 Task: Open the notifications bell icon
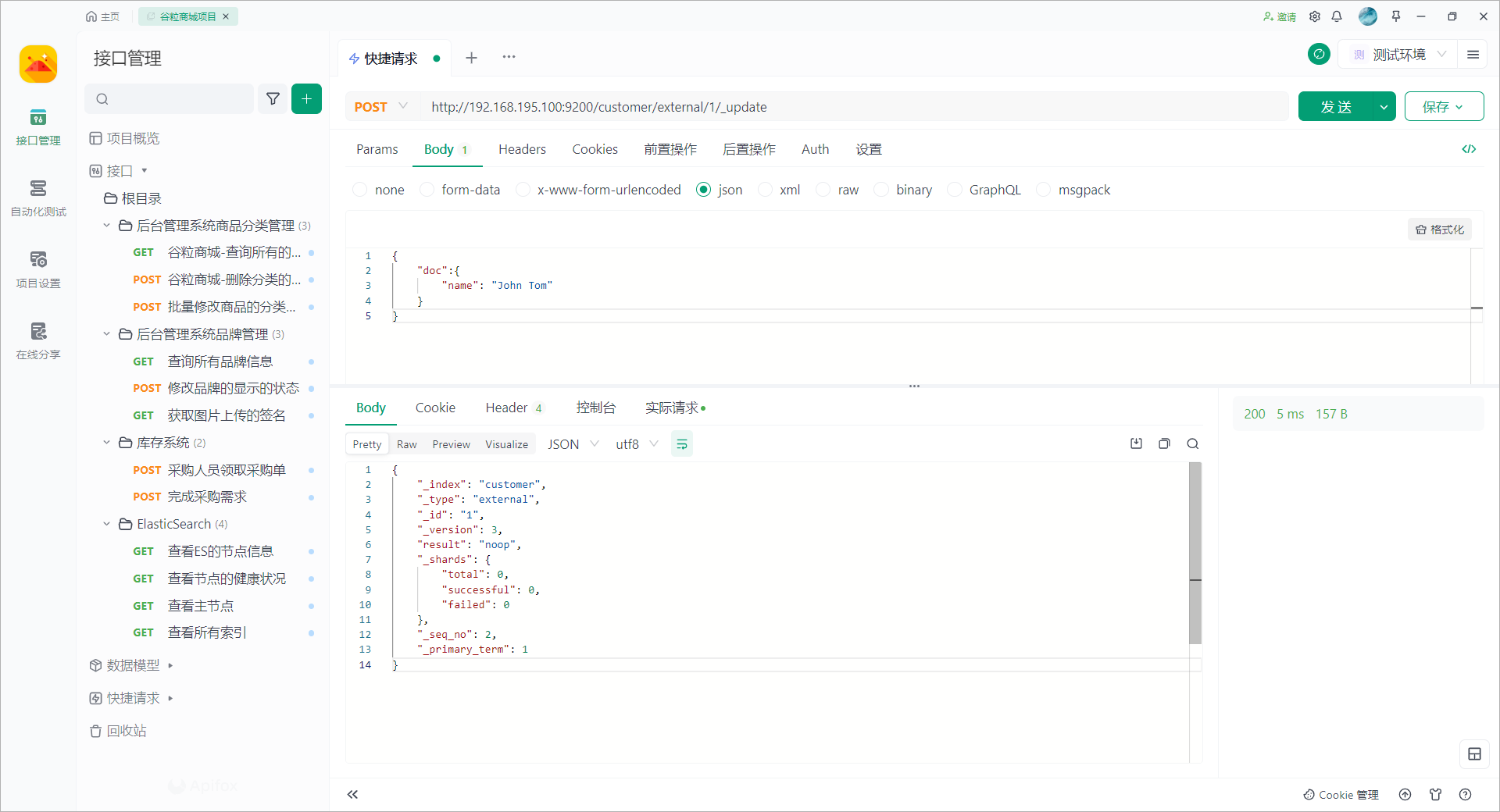(x=1337, y=16)
